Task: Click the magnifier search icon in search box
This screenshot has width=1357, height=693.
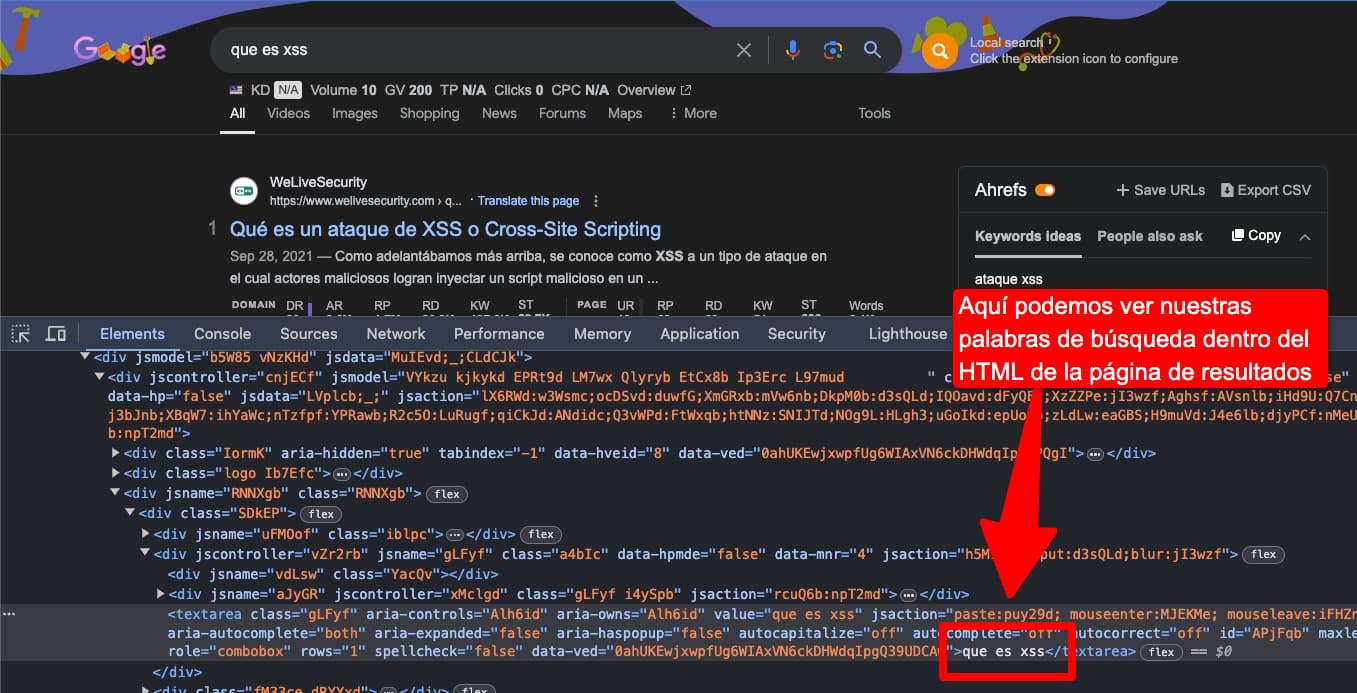Action: pos(872,50)
